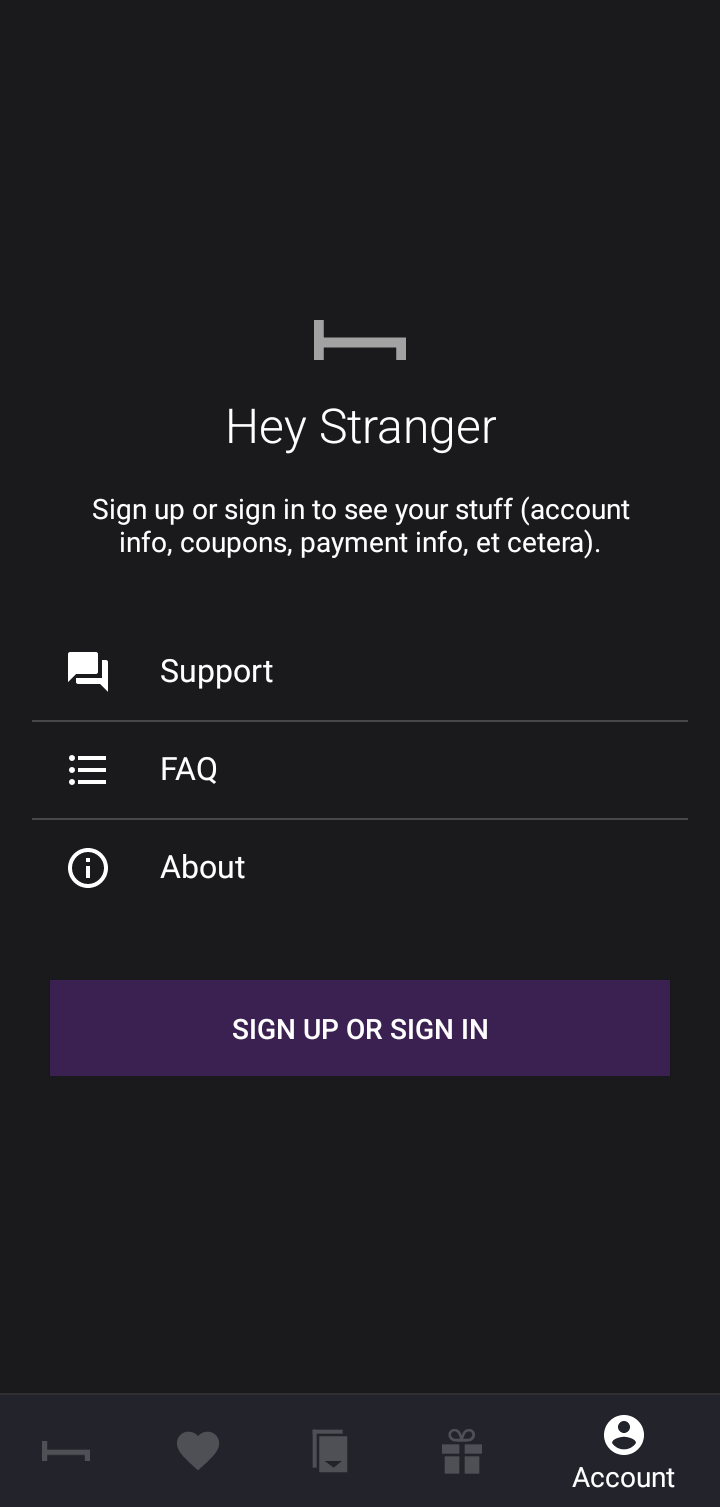Tap the About info circle icon

88,868
